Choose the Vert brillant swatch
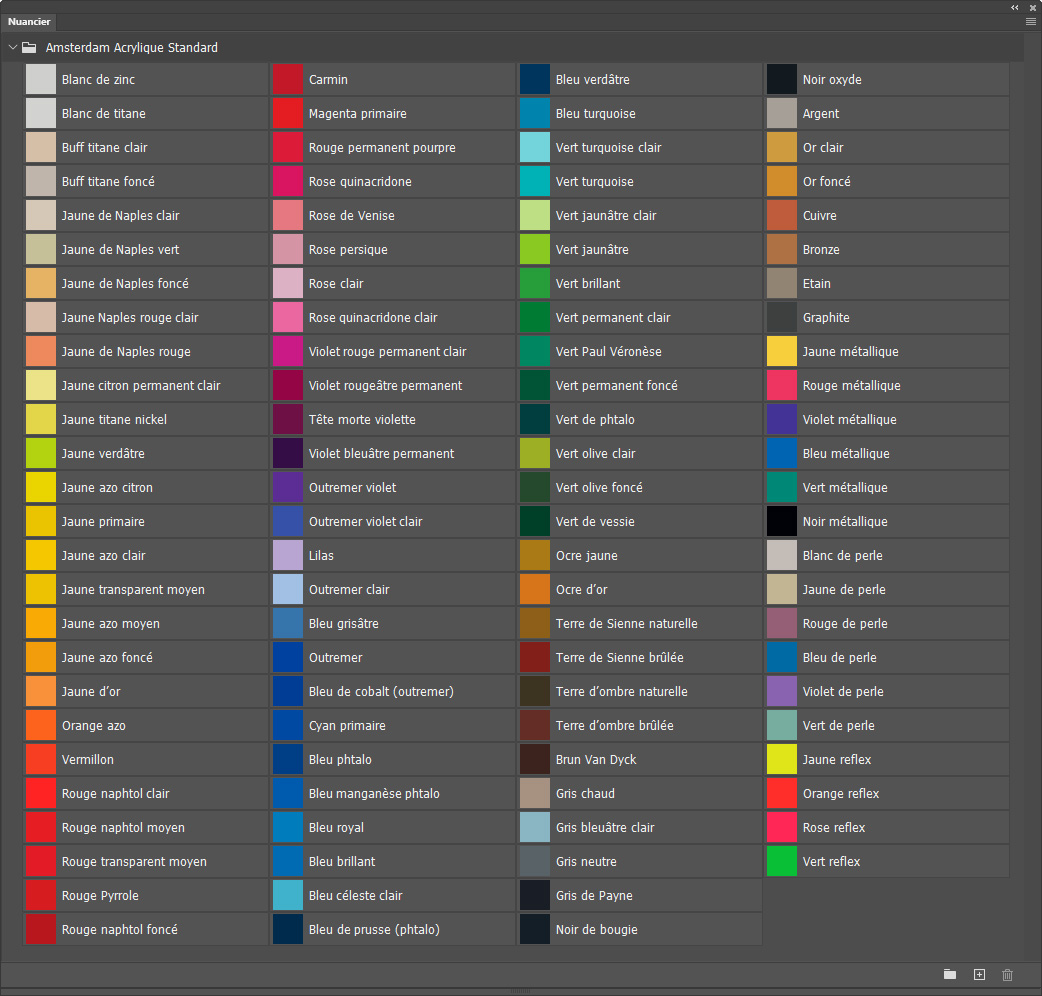 coord(535,284)
